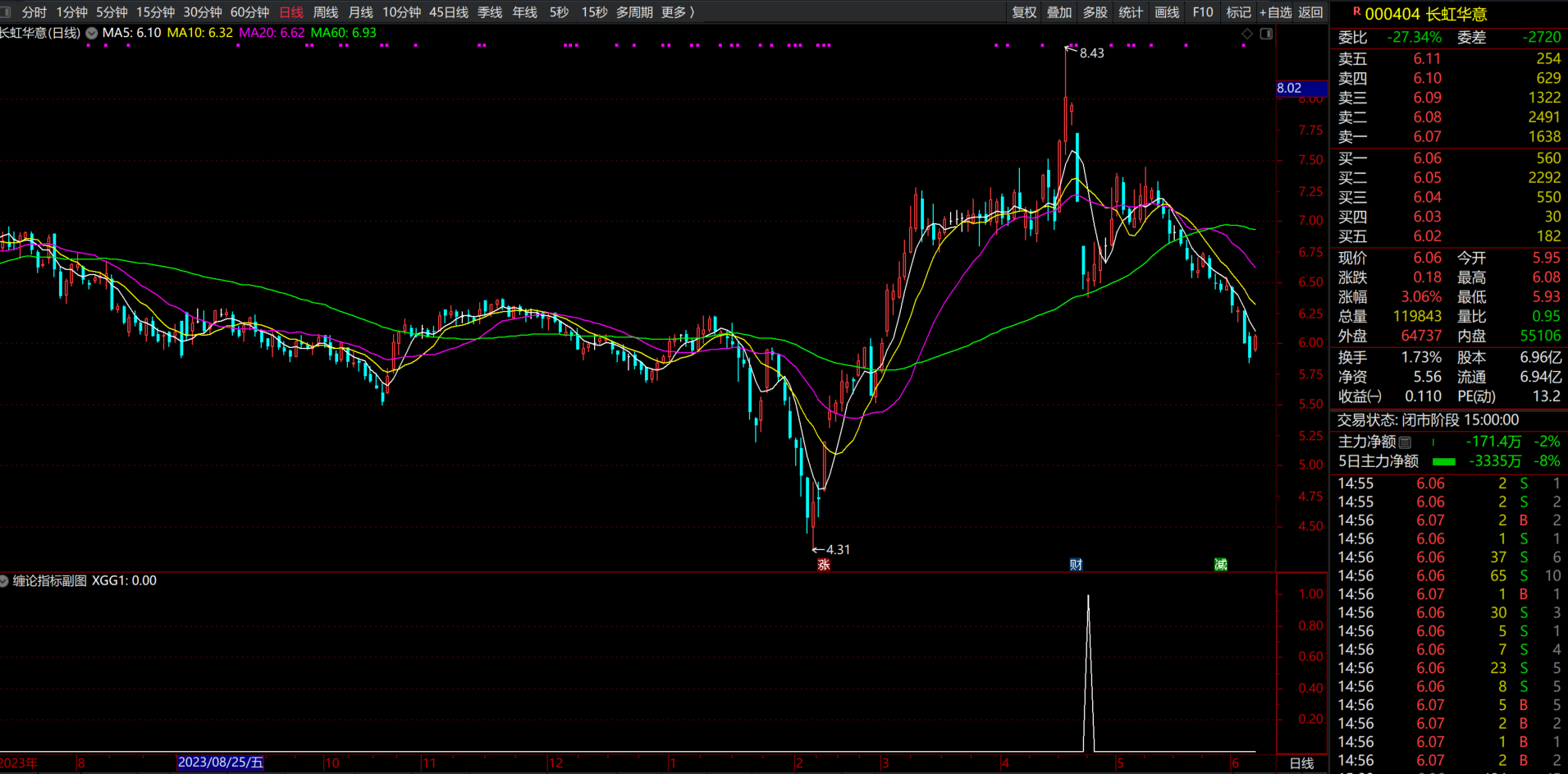Select the 45日线 period tab

click(x=449, y=12)
